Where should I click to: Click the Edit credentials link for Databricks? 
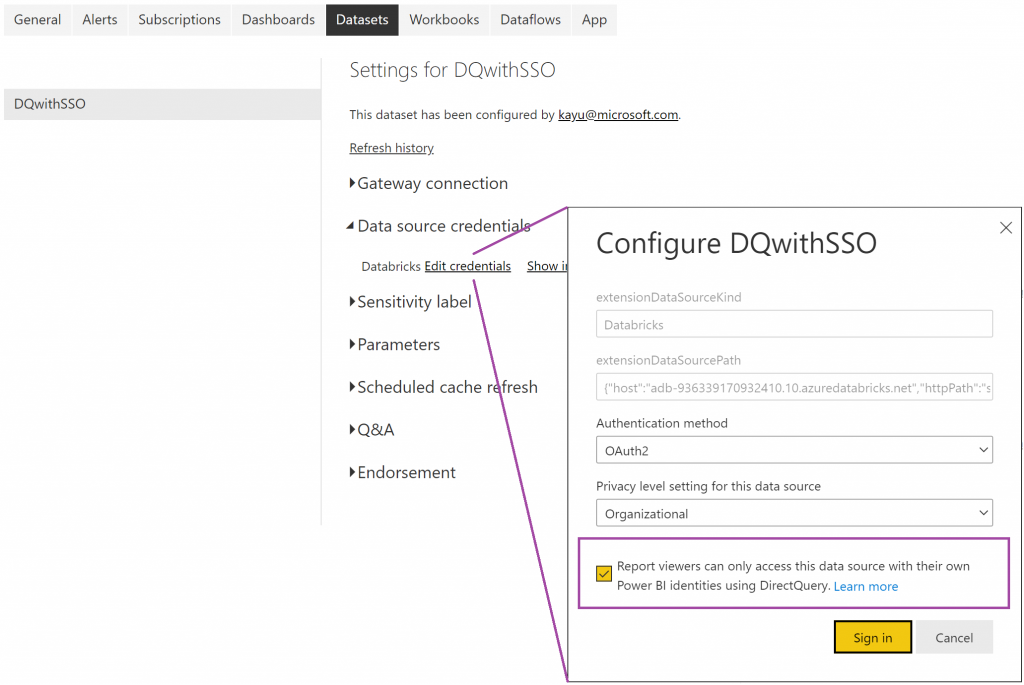467,266
